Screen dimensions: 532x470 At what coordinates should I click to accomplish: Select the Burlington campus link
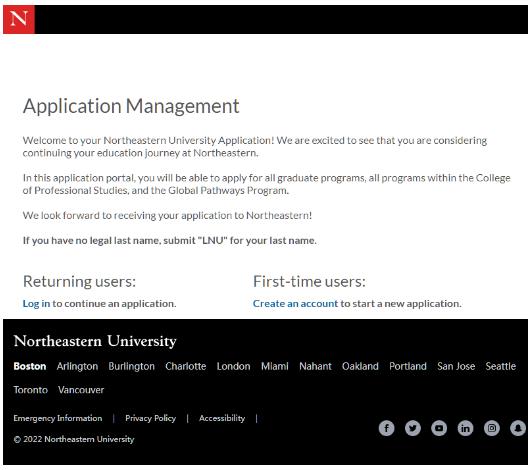coord(132,366)
